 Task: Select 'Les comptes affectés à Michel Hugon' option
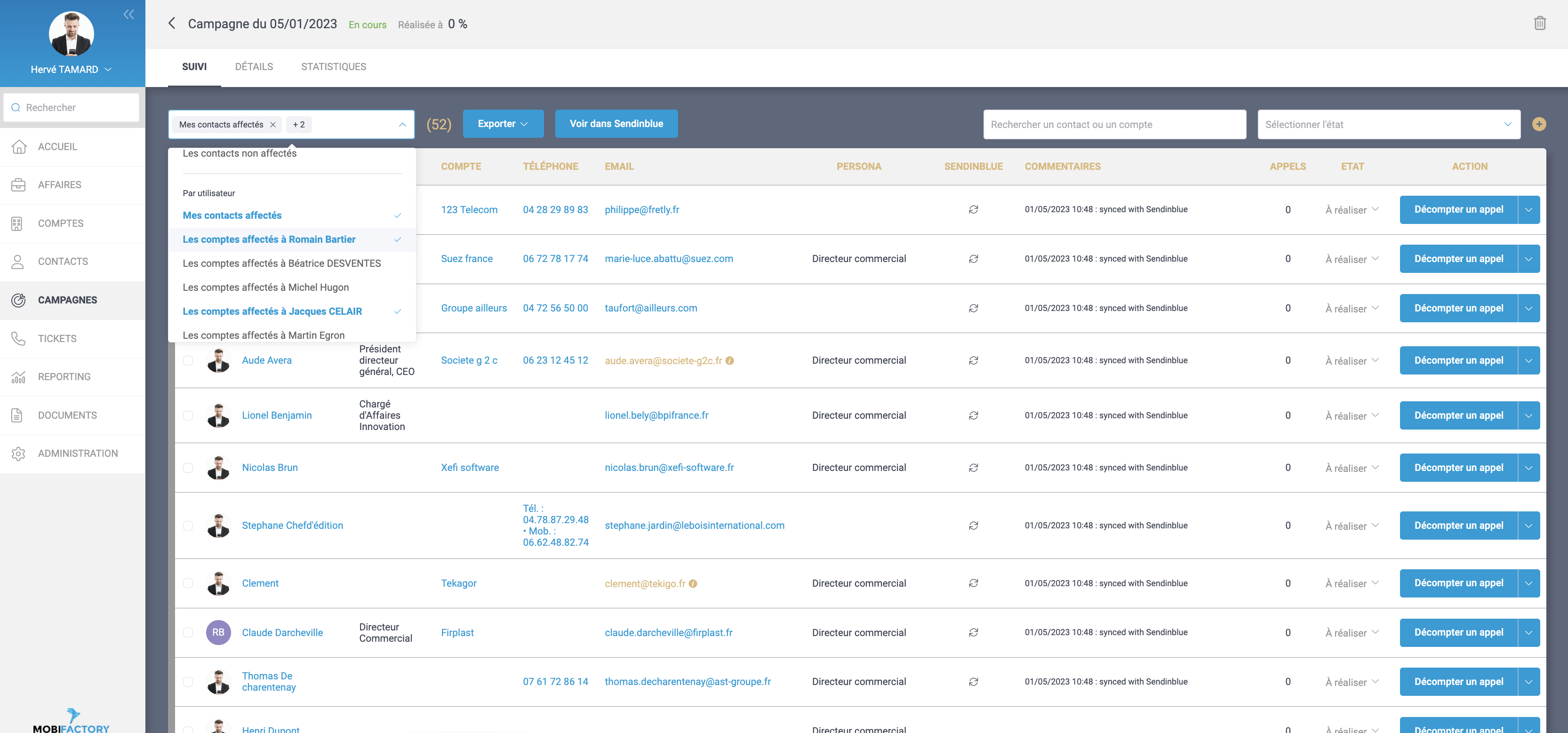[265, 287]
